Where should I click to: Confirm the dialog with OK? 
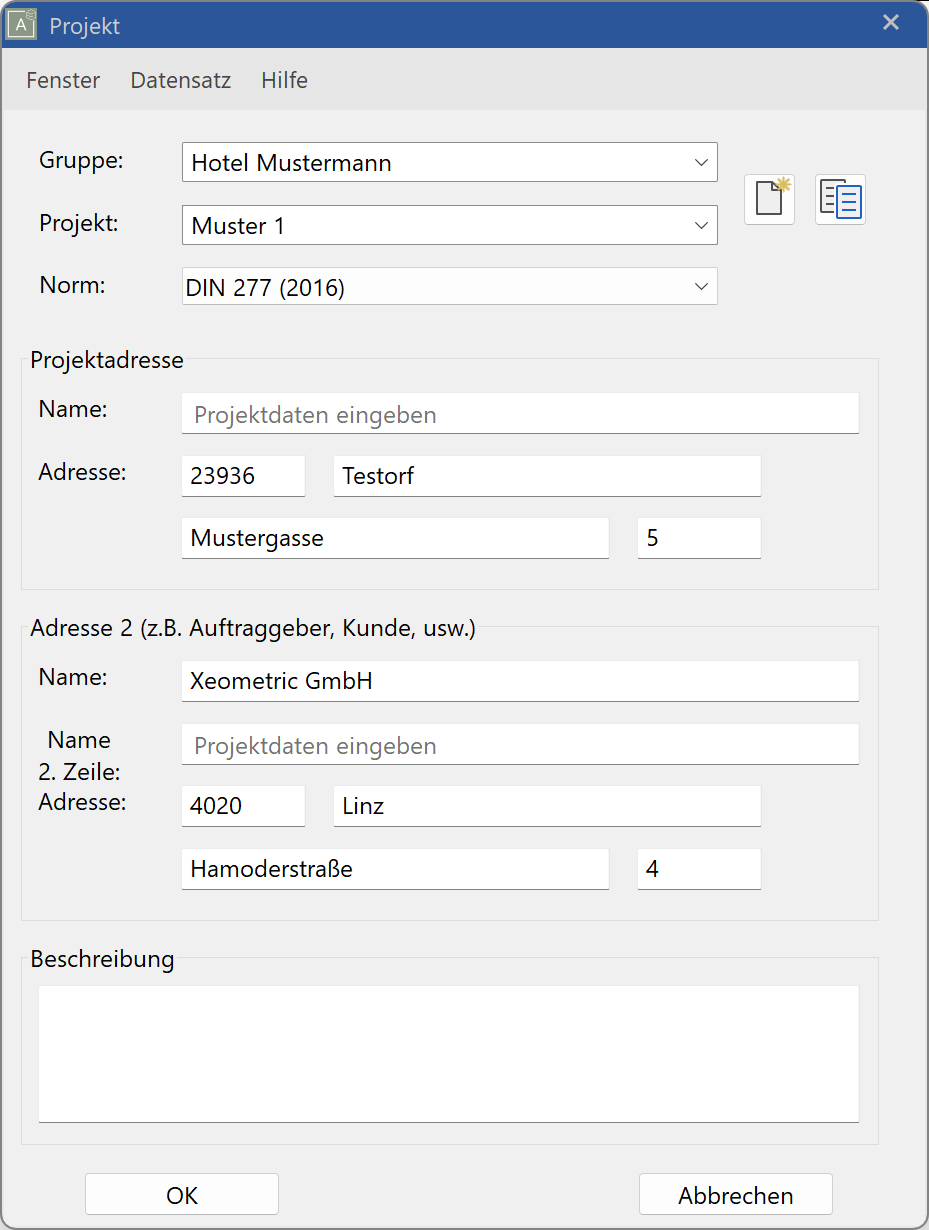click(x=181, y=1194)
